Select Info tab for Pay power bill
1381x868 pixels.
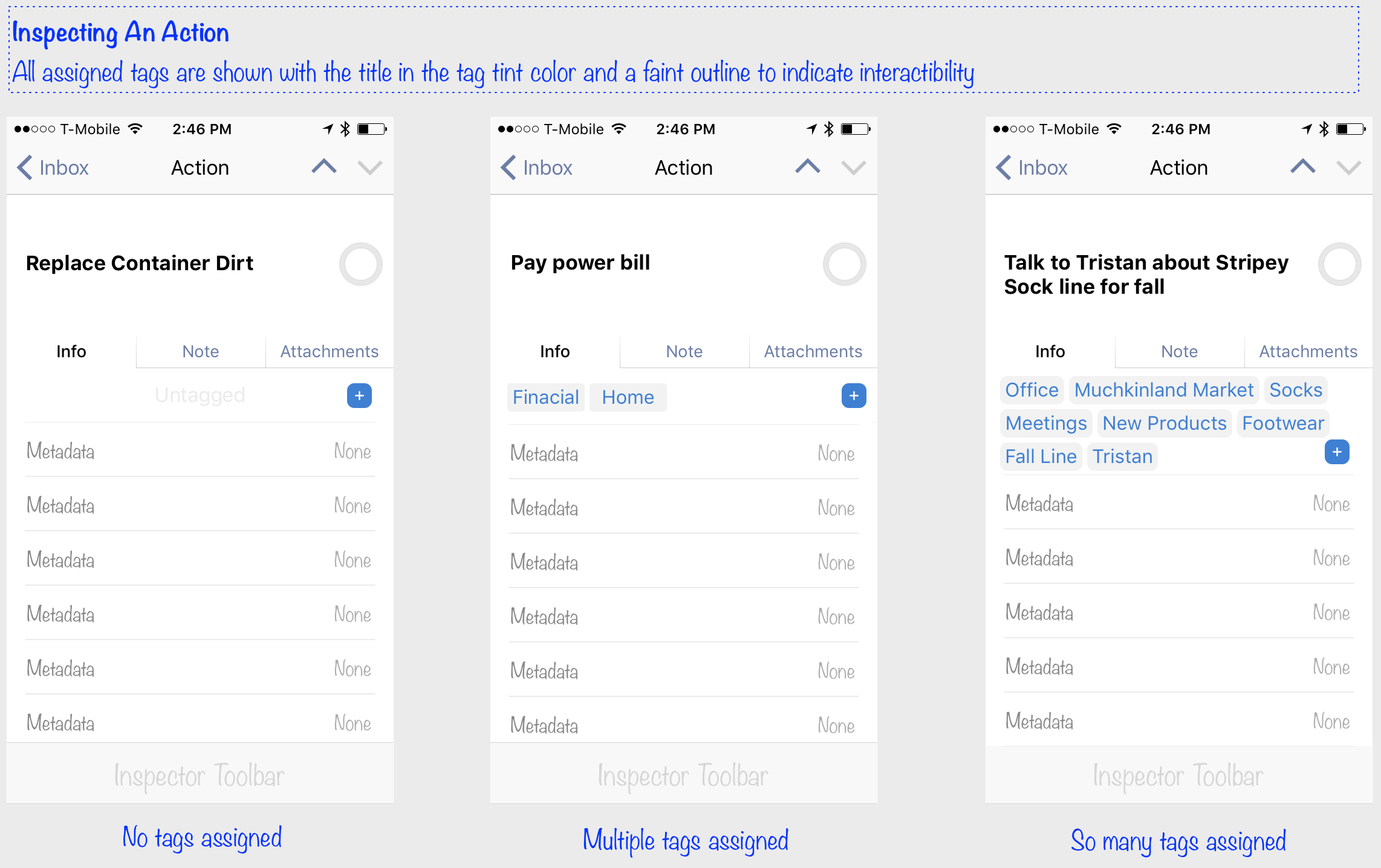point(555,351)
